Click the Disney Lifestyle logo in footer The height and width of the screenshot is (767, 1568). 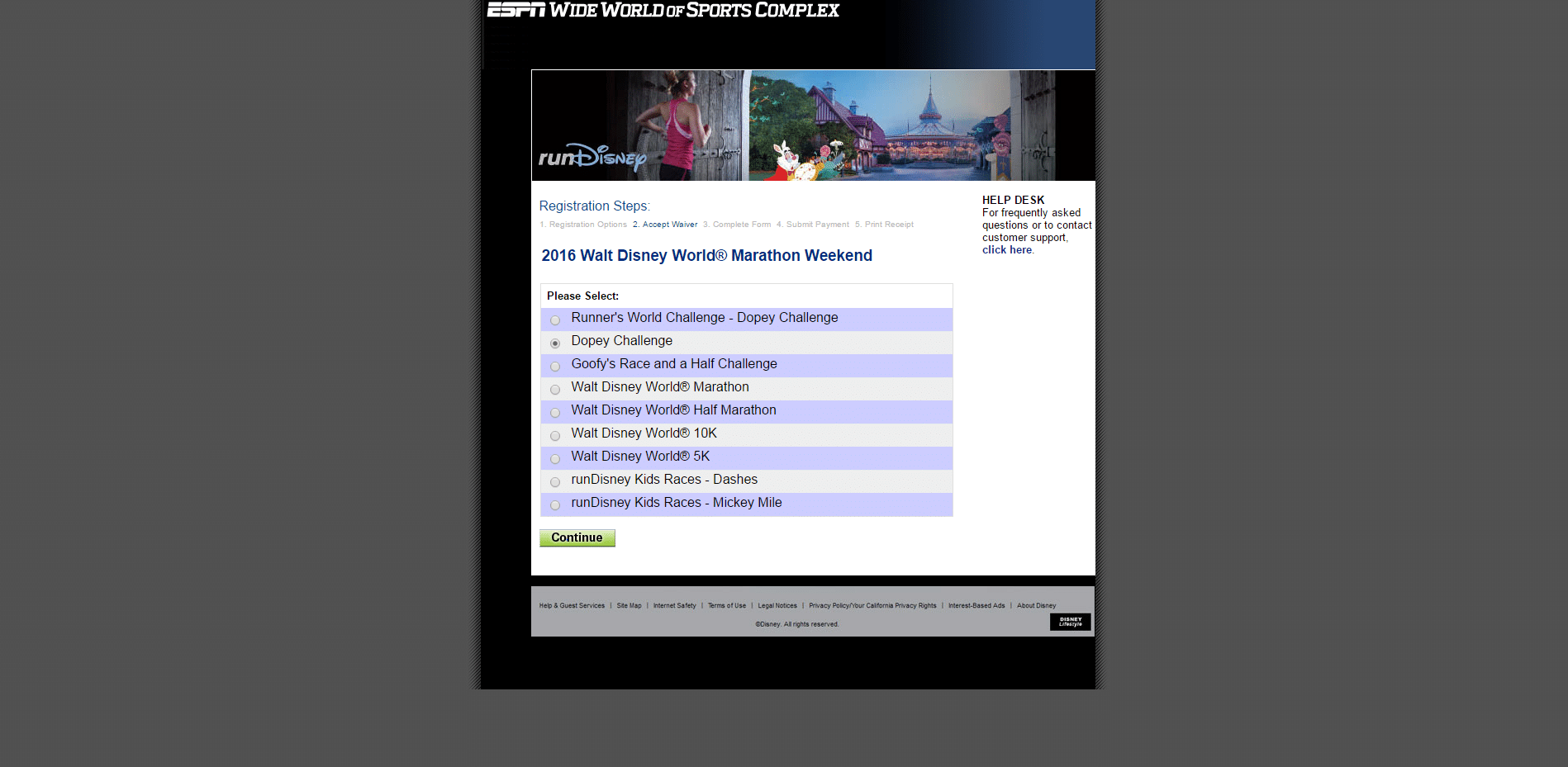point(1070,622)
